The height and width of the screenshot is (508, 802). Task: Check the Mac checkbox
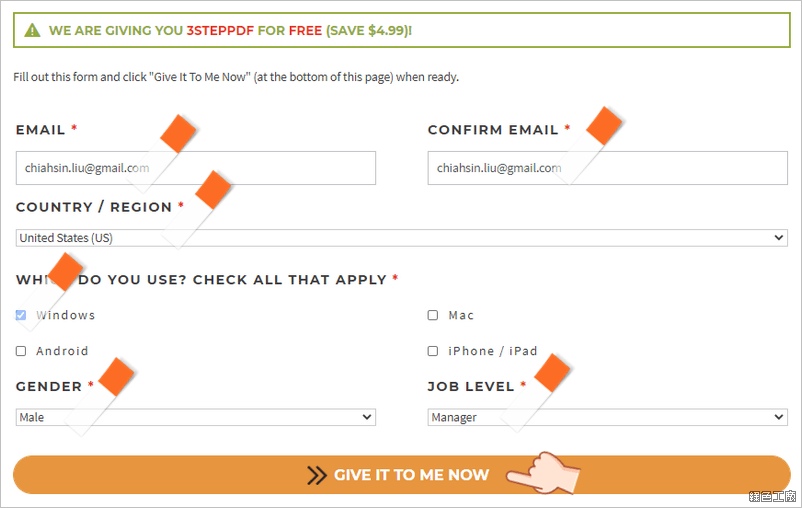click(433, 315)
